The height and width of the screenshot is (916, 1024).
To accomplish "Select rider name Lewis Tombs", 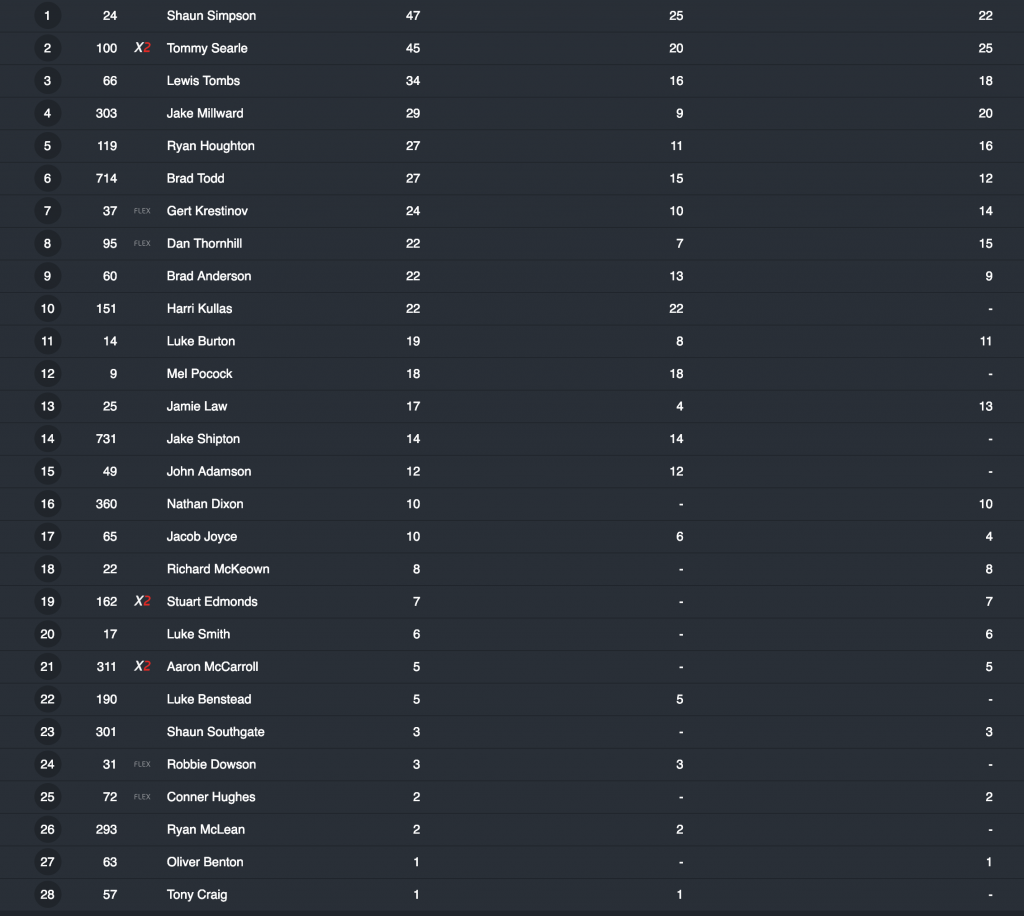I will click(203, 81).
